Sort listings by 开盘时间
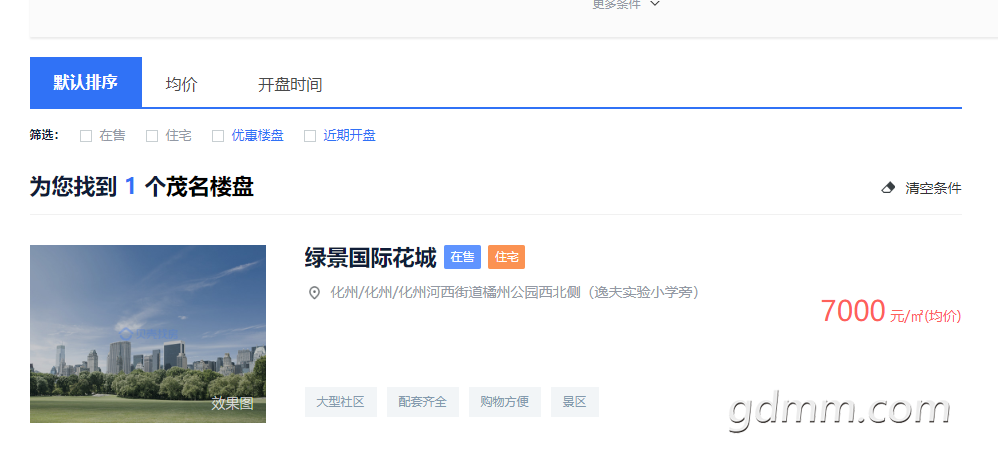Image resolution: width=998 pixels, height=472 pixels. pyautogui.click(x=290, y=85)
